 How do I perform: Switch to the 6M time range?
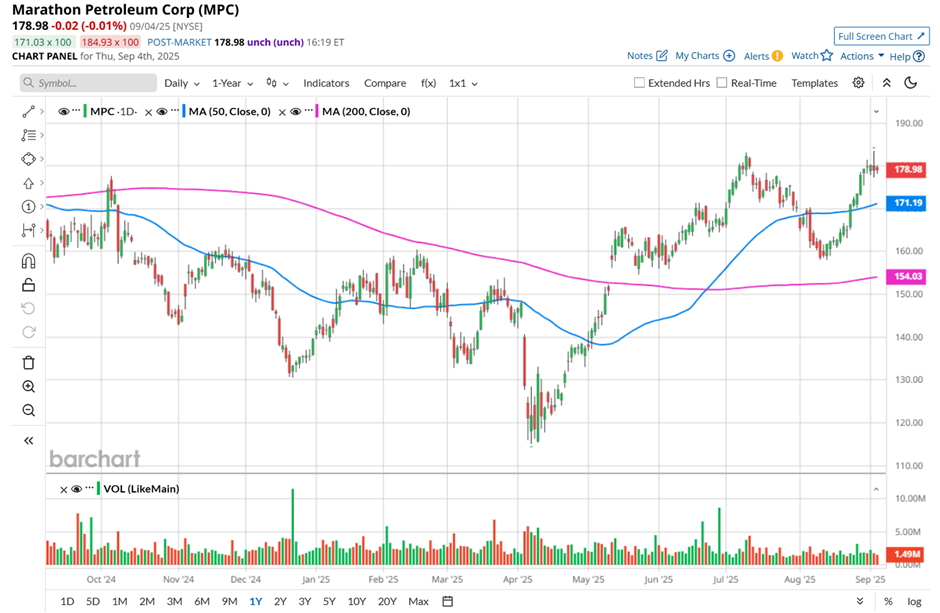202,601
